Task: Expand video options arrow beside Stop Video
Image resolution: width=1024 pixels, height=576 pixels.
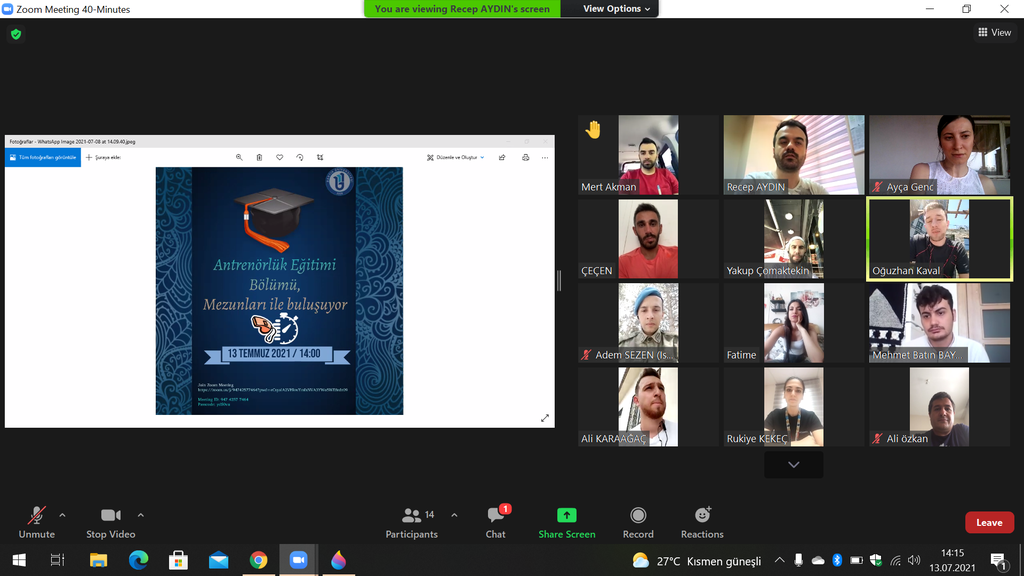Action: click(140, 515)
